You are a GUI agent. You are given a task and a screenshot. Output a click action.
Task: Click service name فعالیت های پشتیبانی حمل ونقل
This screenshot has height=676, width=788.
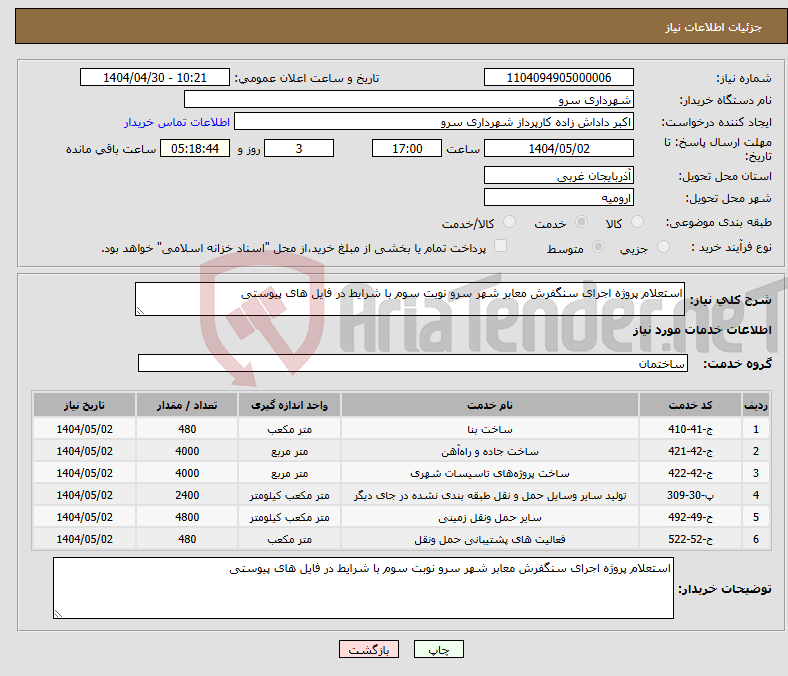click(x=490, y=539)
